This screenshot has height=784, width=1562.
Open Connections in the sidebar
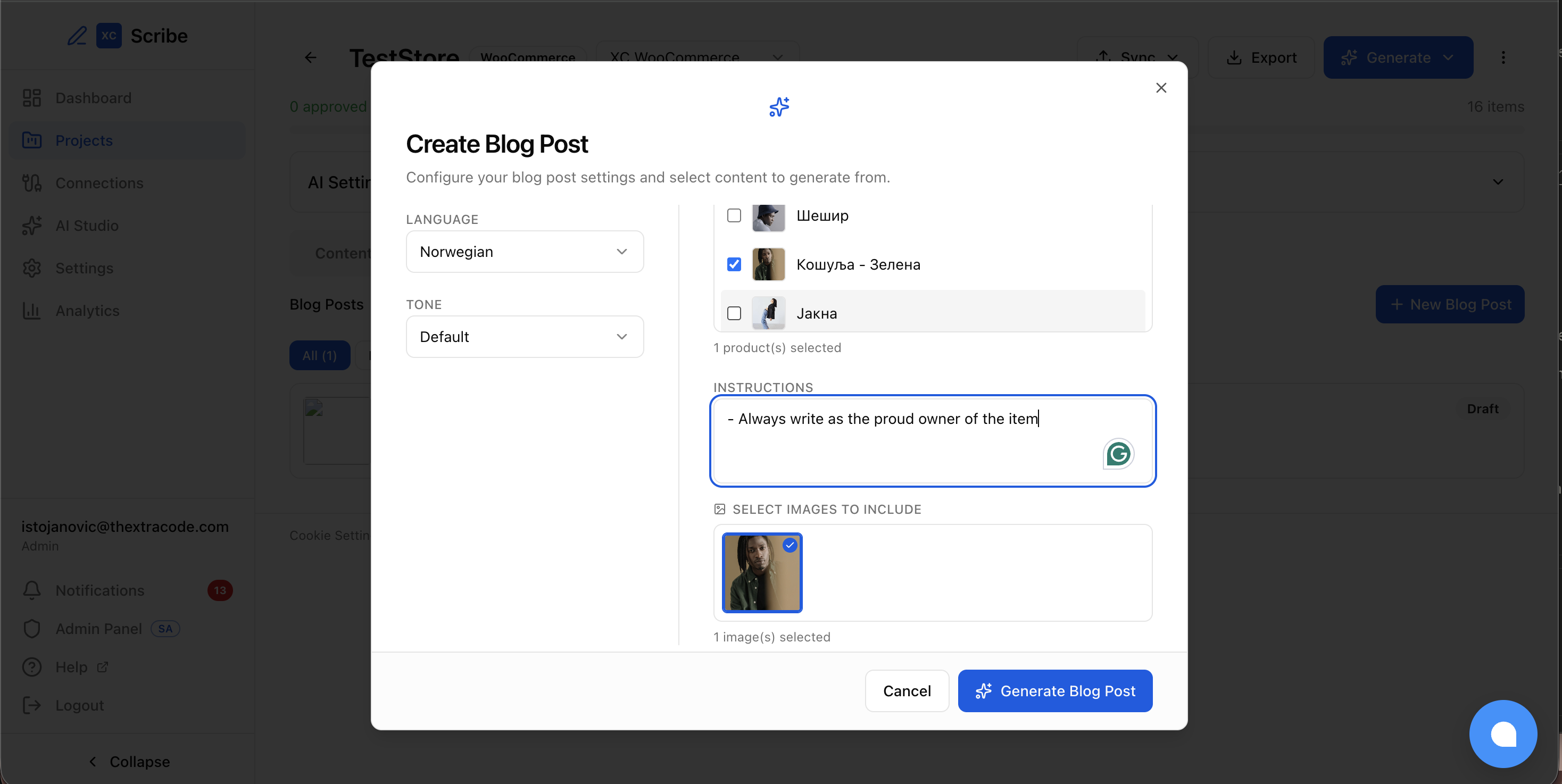(99, 182)
